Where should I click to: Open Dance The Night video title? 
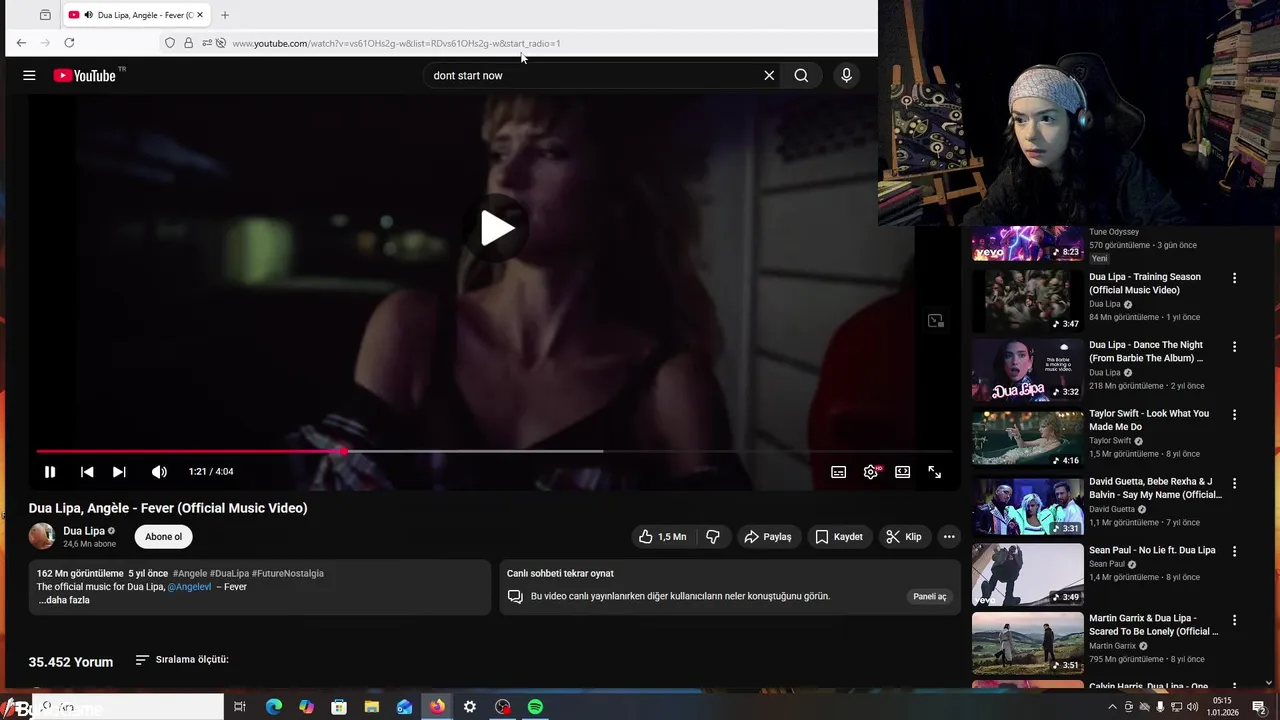pyautogui.click(x=1146, y=352)
